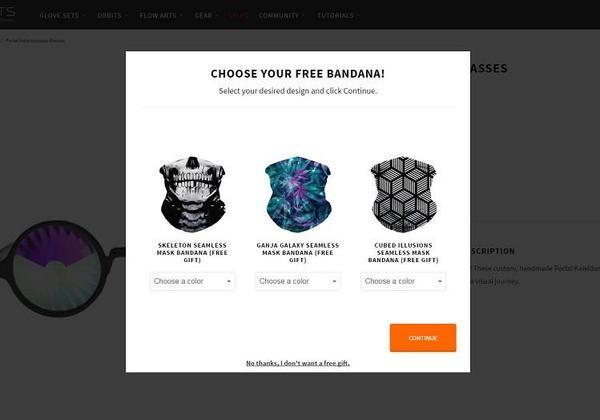
Task: Open the Glove Sets menu
Action: click(x=62, y=15)
